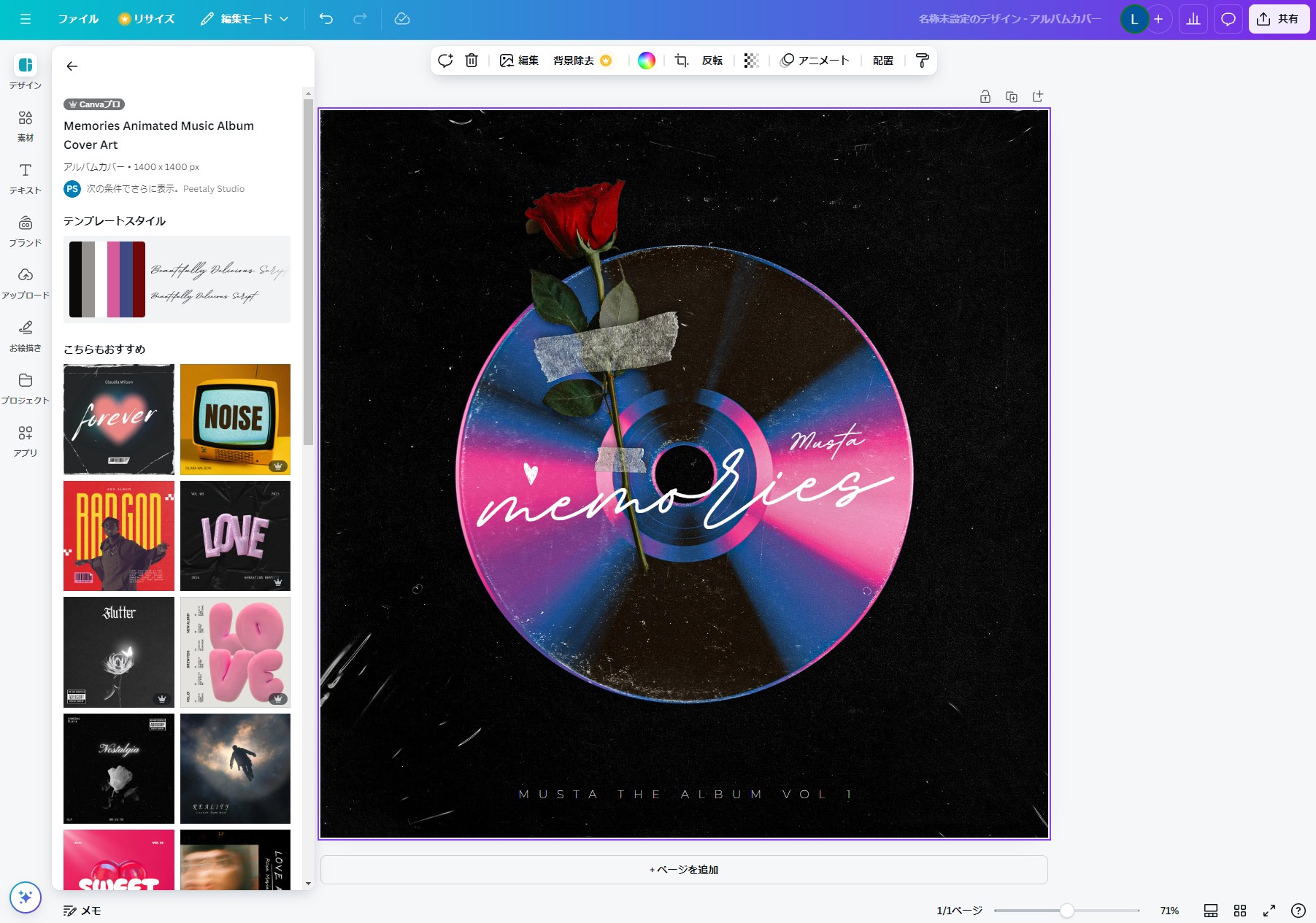Open the リサイズ menu
This screenshot has width=1316, height=923.
click(x=147, y=19)
